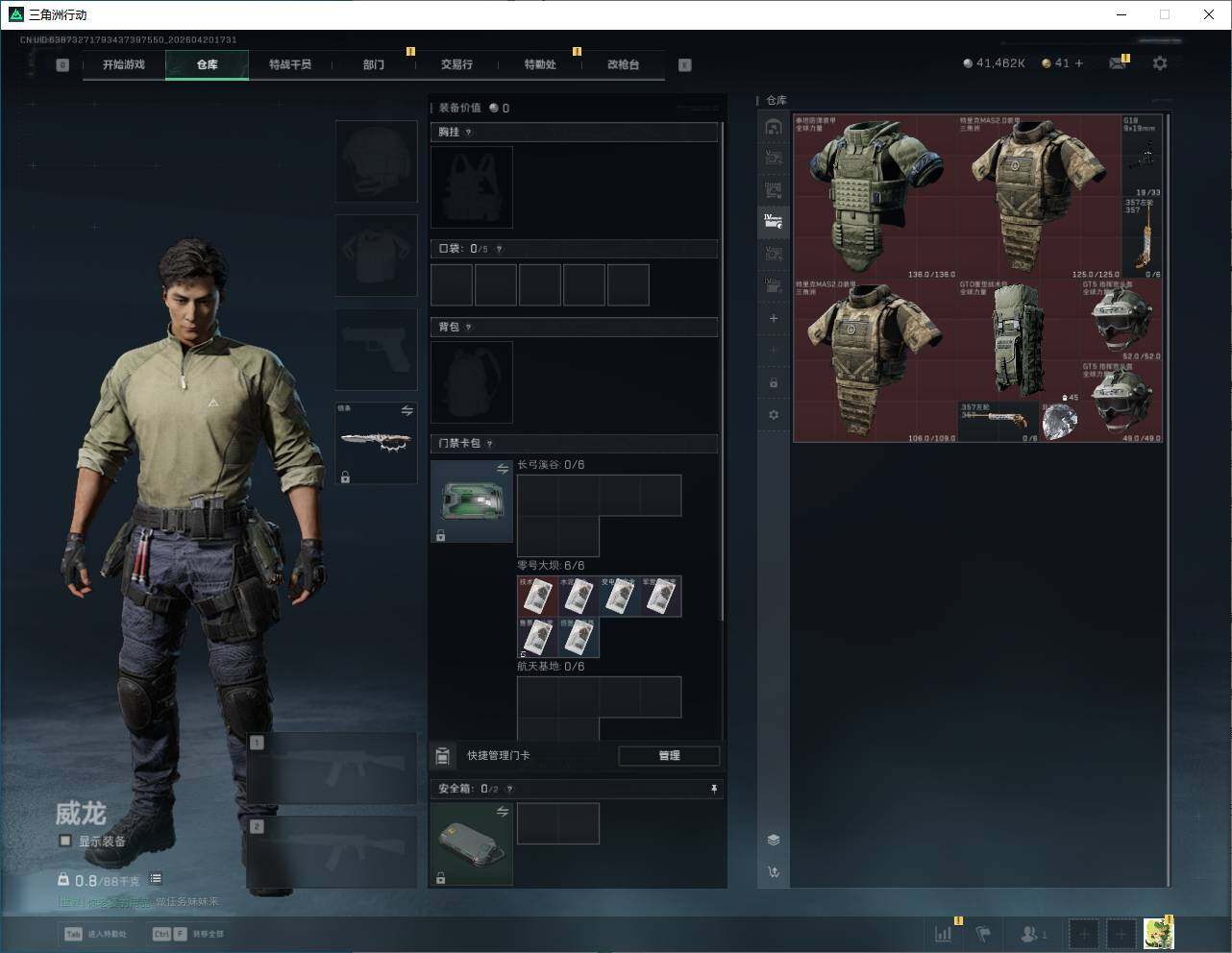
Task: Click the stack layers icon in warehouse sidebar
Action: click(x=774, y=840)
